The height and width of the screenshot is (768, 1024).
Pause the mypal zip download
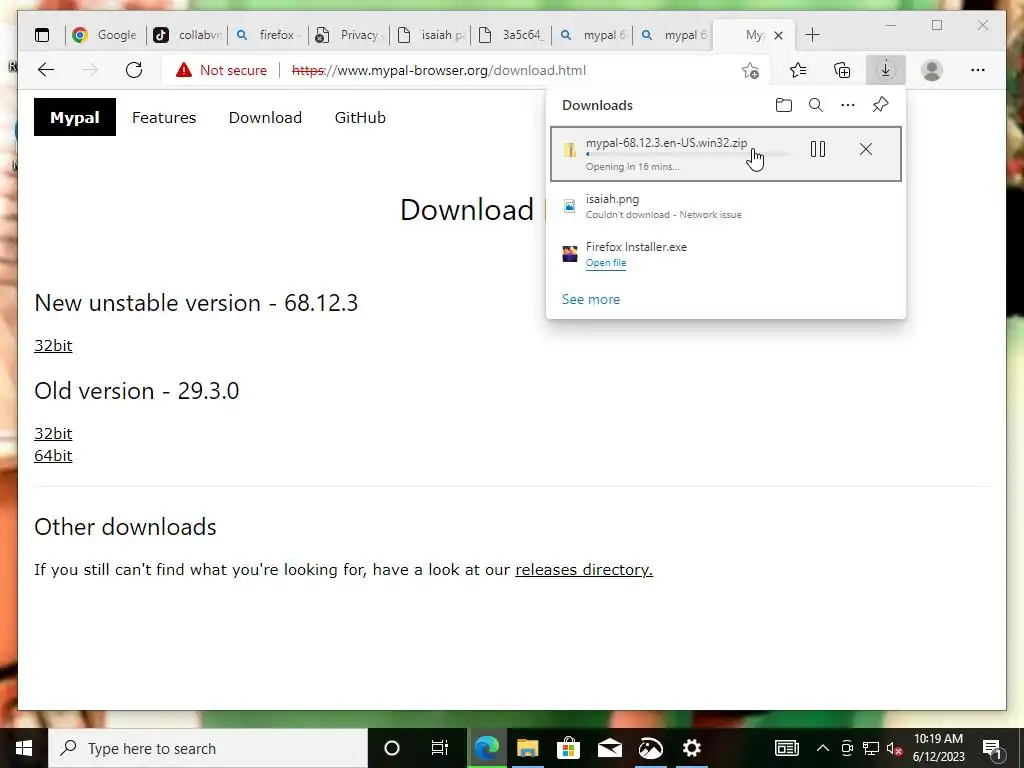(818, 150)
